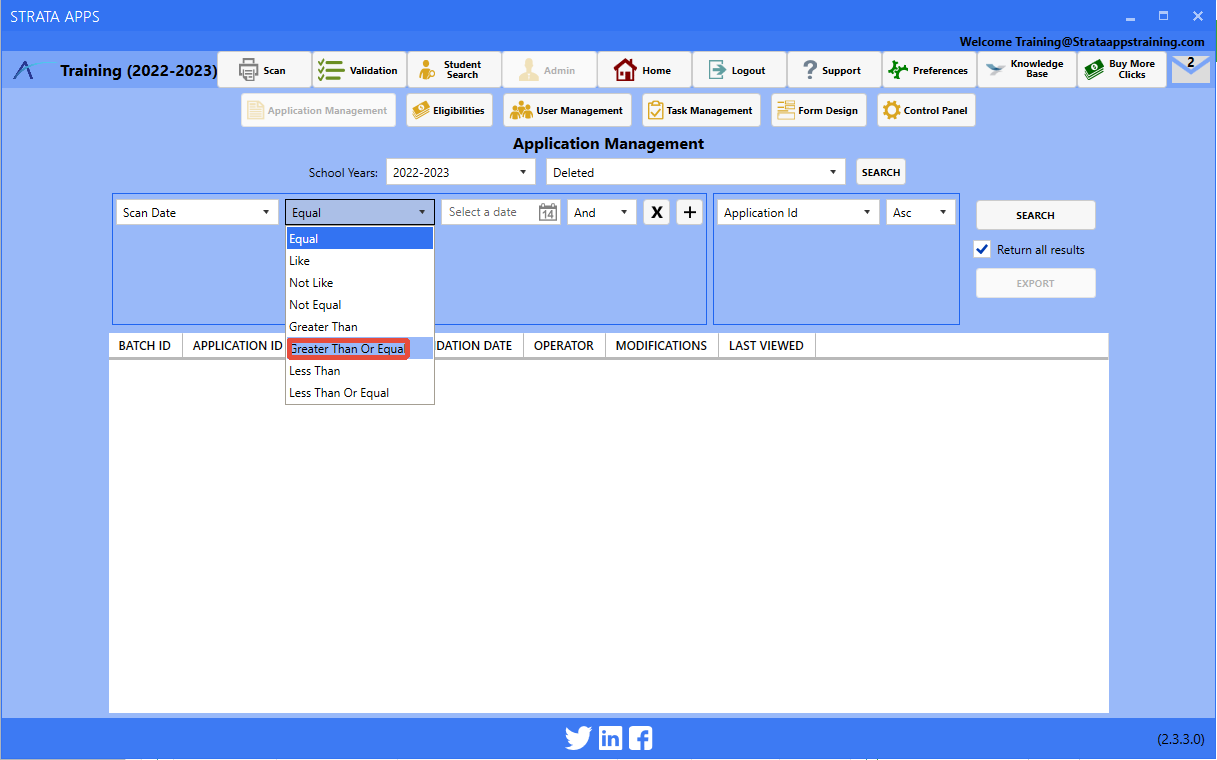Image resolution: width=1217 pixels, height=760 pixels.
Task: Click the large SEARCH button above the Return all results checkbox
Action: coord(1035,215)
